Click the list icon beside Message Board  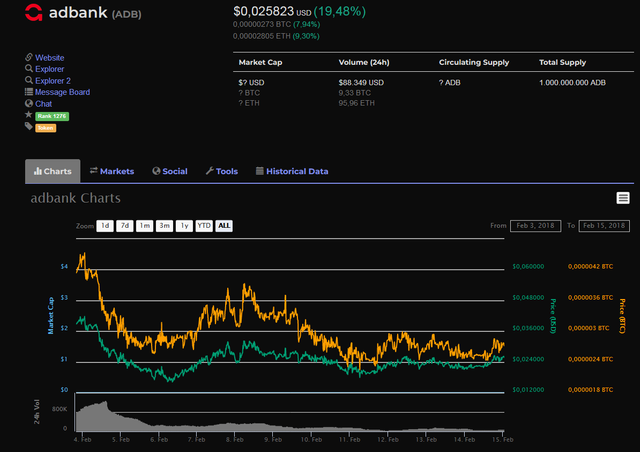29,91
